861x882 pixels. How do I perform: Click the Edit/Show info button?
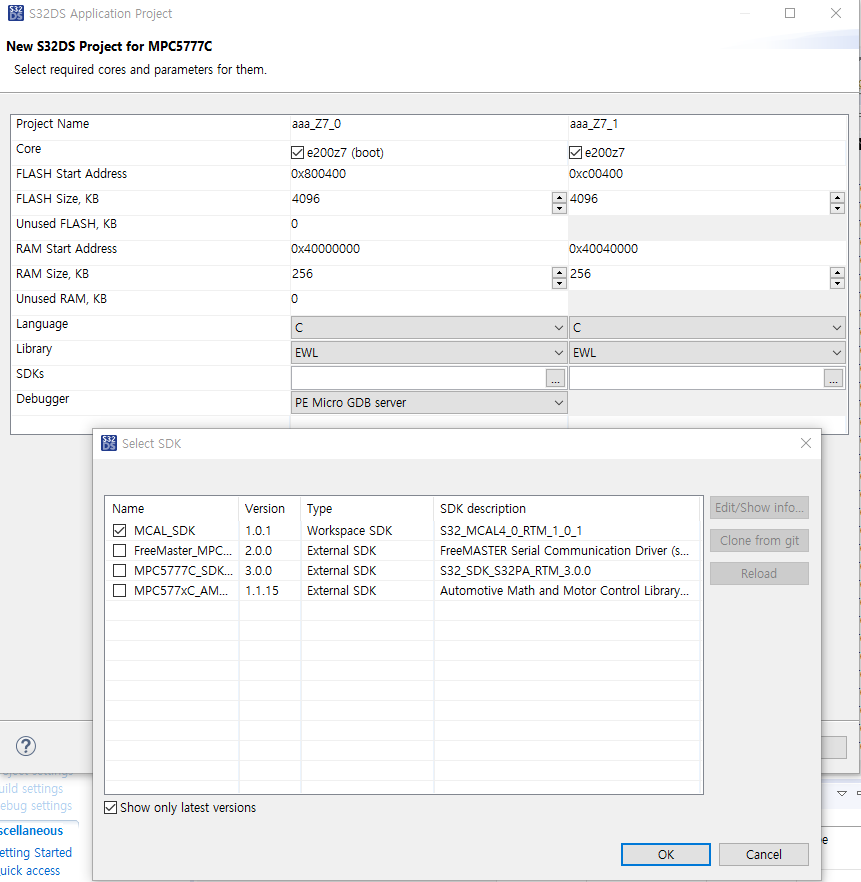click(x=759, y=507)
